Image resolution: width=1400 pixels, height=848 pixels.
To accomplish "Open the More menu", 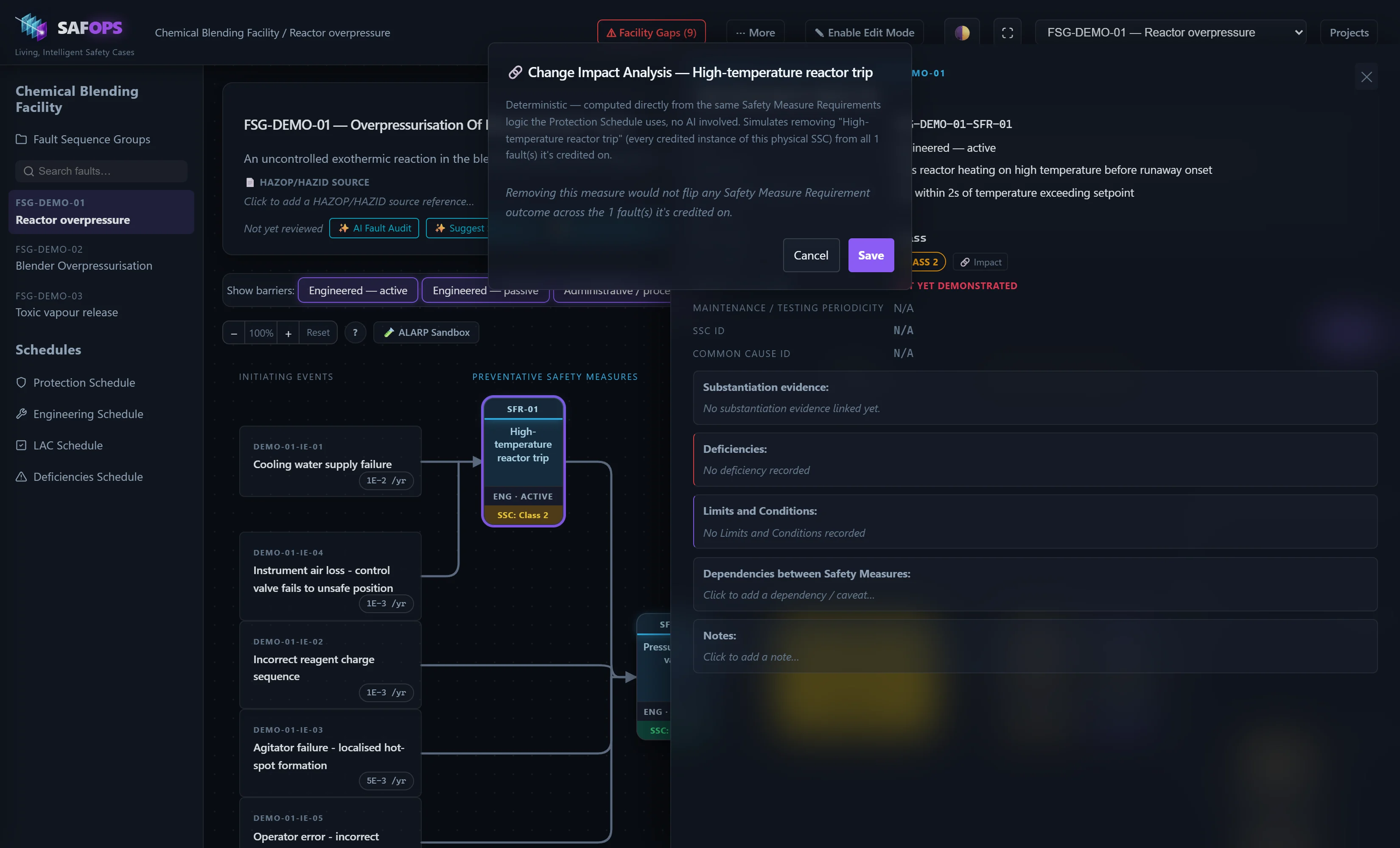I will [x=755, y=33].
